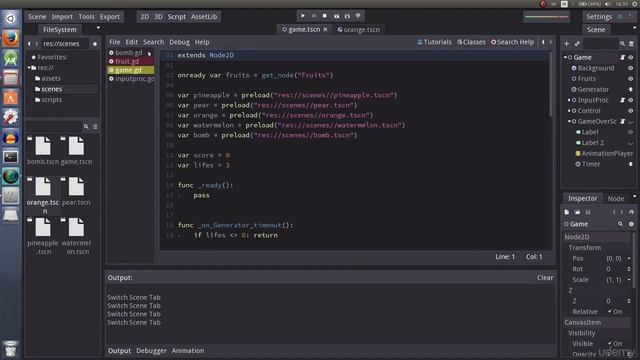Open Firefox from the launcher
Image resolution: width=640 pixels, height=360 pixels.
click(11, 39)
